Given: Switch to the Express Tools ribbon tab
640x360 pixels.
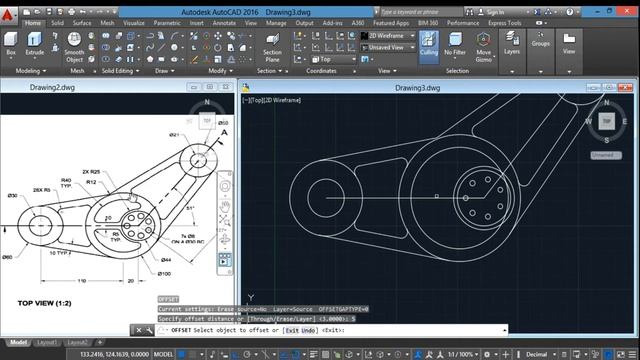Looking at the screenshot, I should (x=504, y=23).
